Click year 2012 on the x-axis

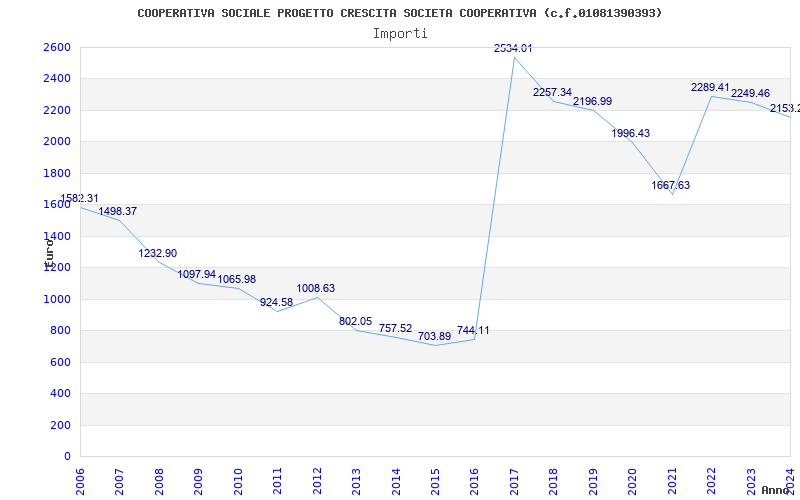[x=317, y=482]
